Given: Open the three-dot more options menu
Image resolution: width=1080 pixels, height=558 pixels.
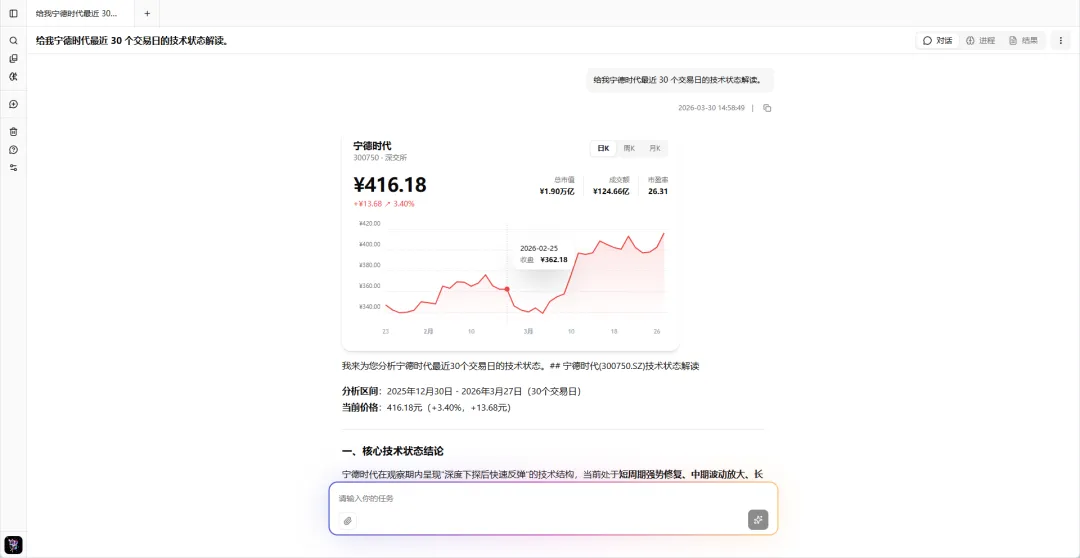Looking at the screenshot, I should 1061,41.
